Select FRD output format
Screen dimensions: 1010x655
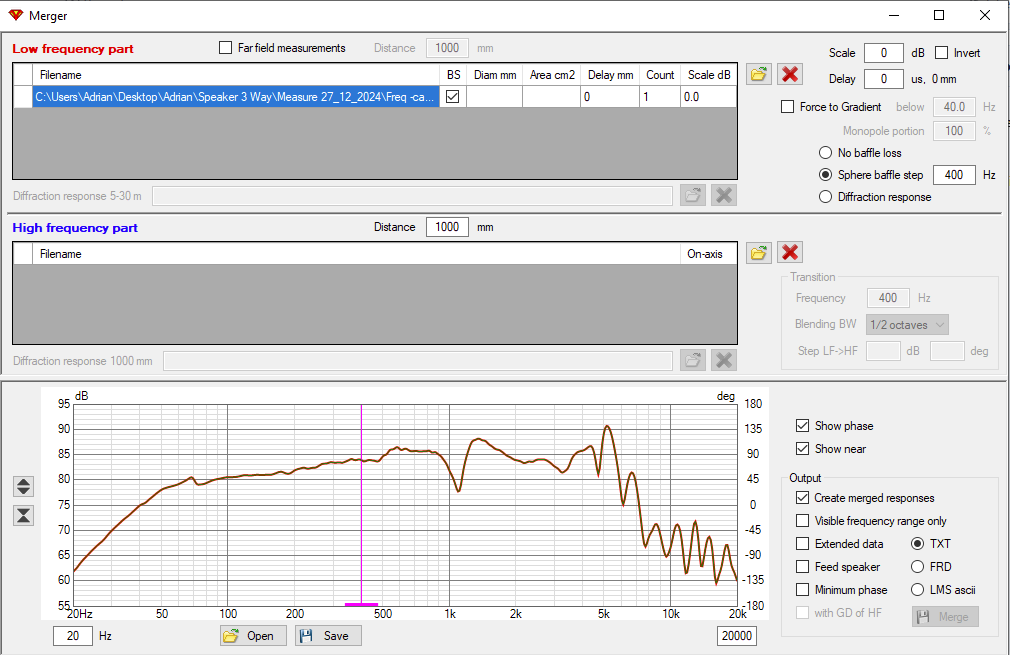click(x=918, y=567)
